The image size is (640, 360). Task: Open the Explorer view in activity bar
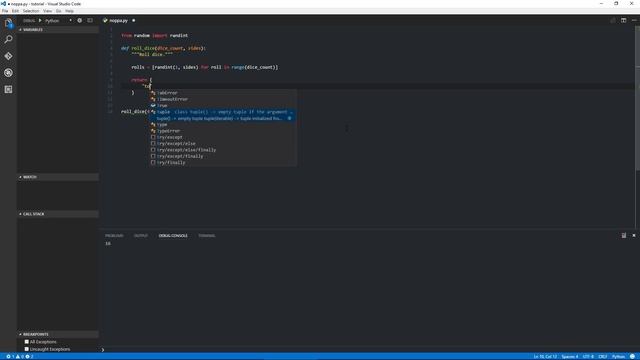[x=8, y=23]
